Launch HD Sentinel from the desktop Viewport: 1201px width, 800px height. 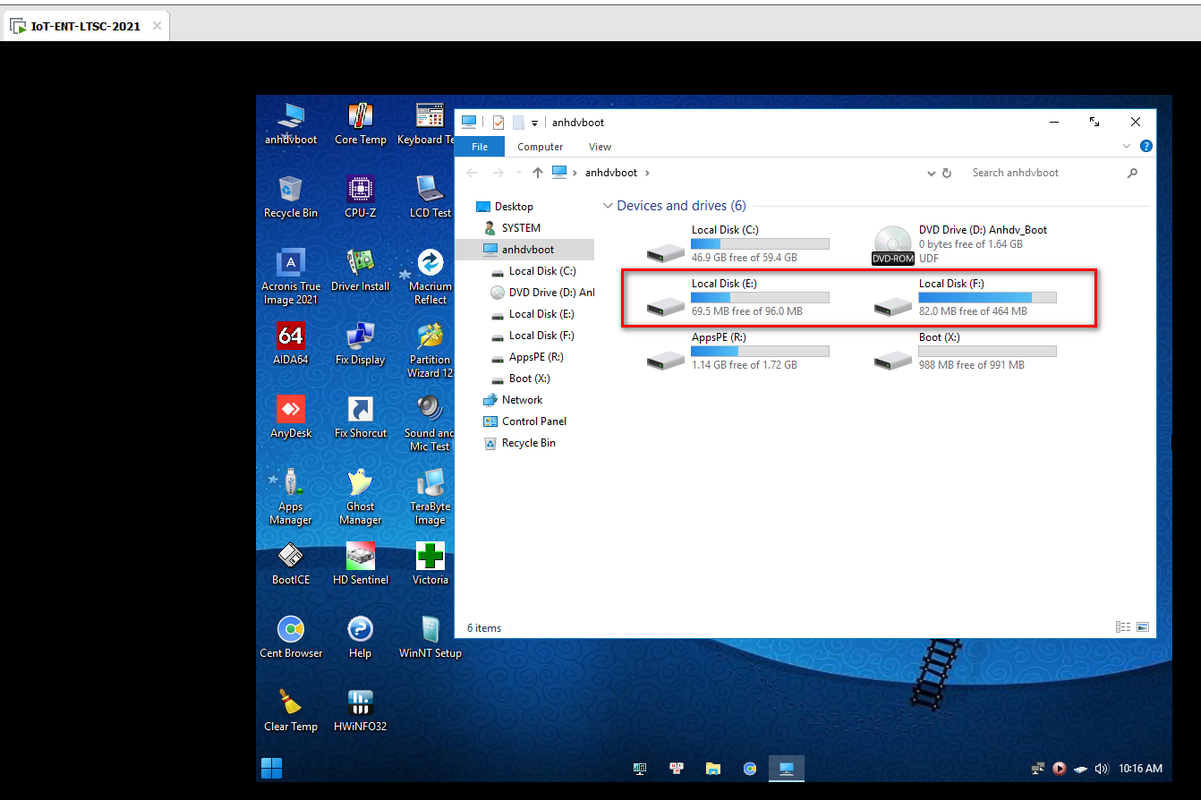click(360, 564)
